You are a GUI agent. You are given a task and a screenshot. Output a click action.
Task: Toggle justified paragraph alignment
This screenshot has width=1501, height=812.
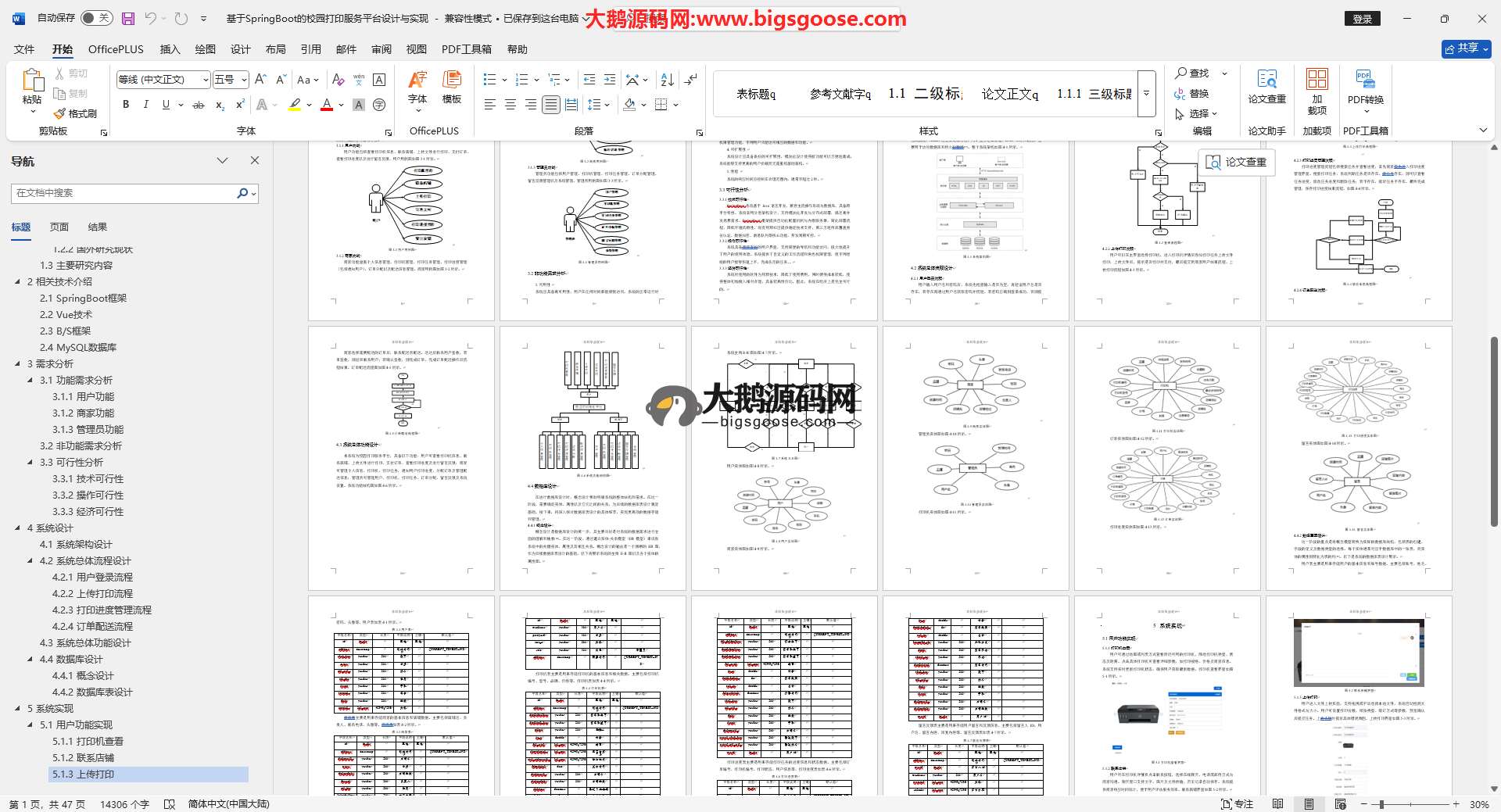point(551,105)
